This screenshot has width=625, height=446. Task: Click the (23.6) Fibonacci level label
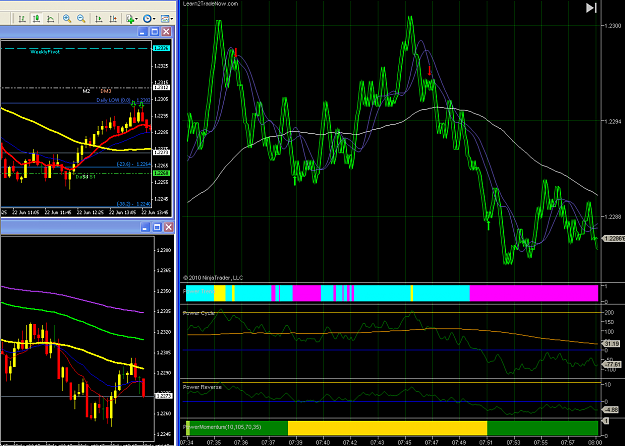coord(134,164)
